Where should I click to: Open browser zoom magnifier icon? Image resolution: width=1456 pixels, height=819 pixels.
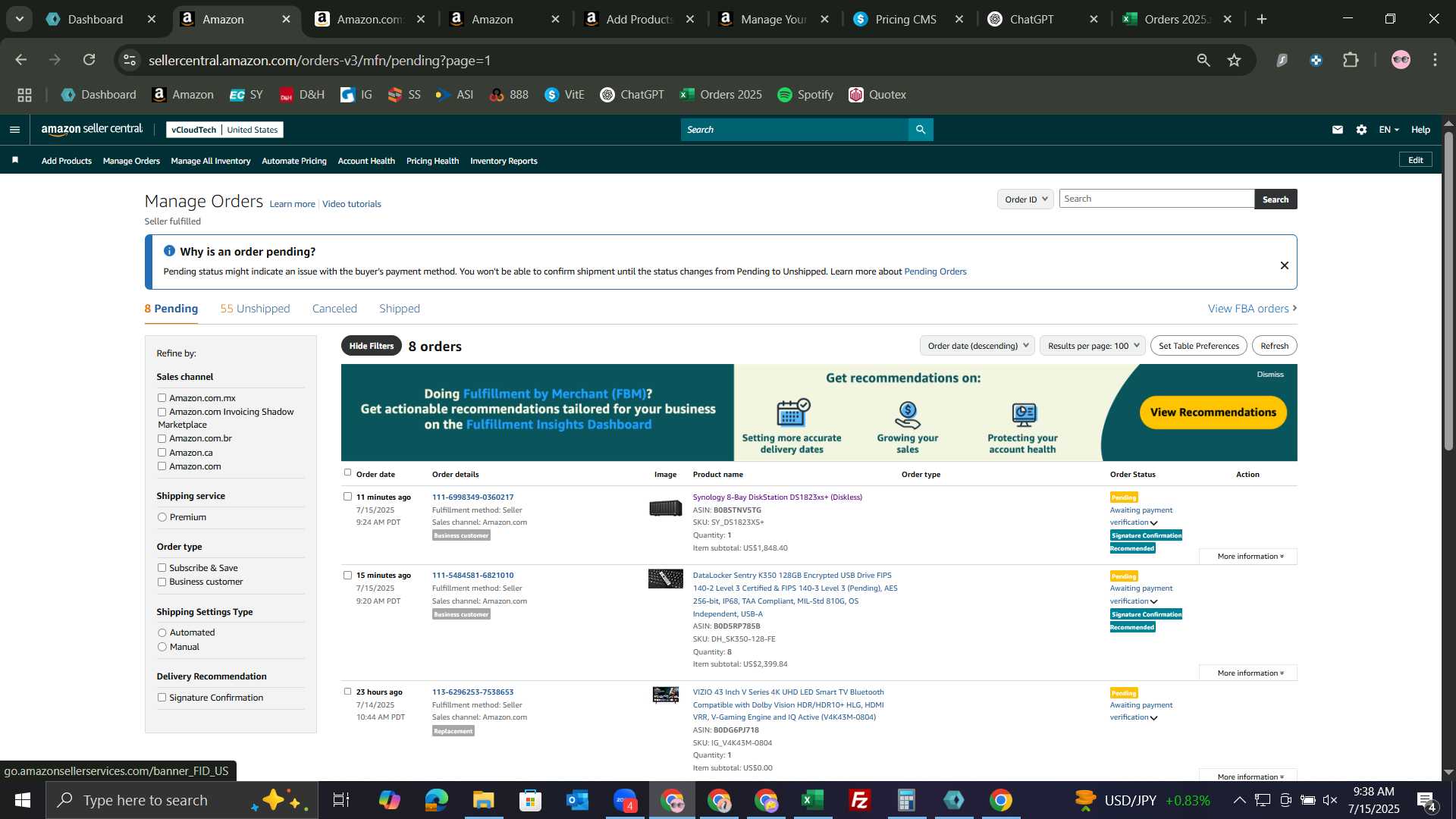click(1203, 60)
